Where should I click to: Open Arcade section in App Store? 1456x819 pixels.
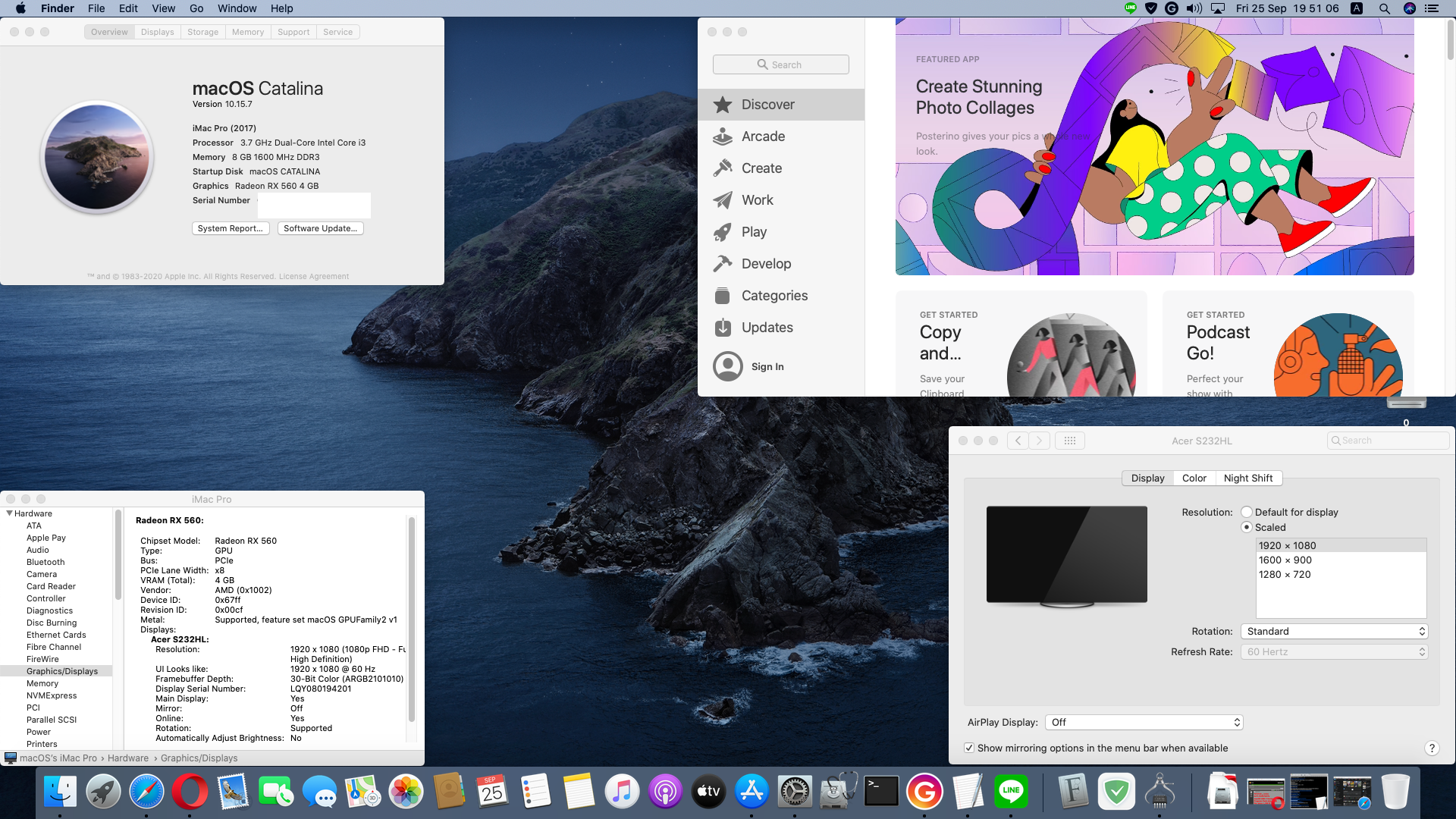pyautogui.click(x=780, y=136)
